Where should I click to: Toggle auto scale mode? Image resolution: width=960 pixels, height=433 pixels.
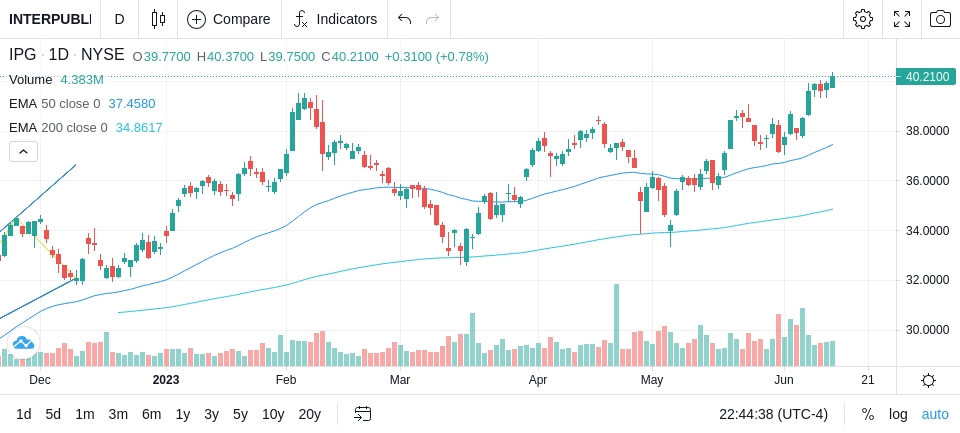click(935, 415)
